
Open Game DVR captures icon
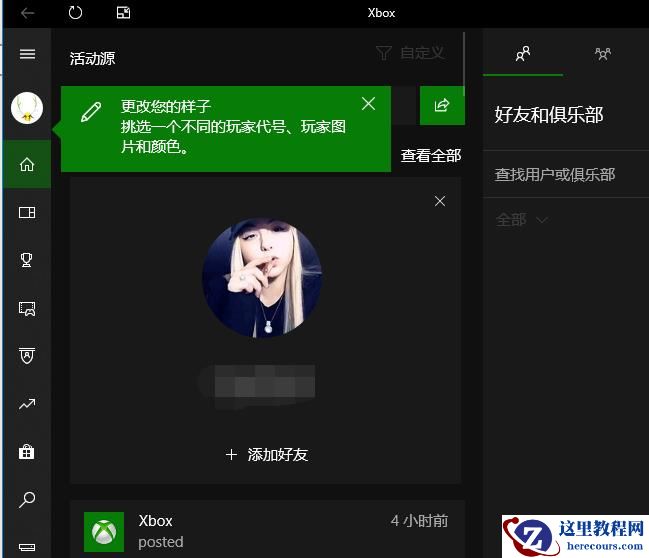coord(27,308)
